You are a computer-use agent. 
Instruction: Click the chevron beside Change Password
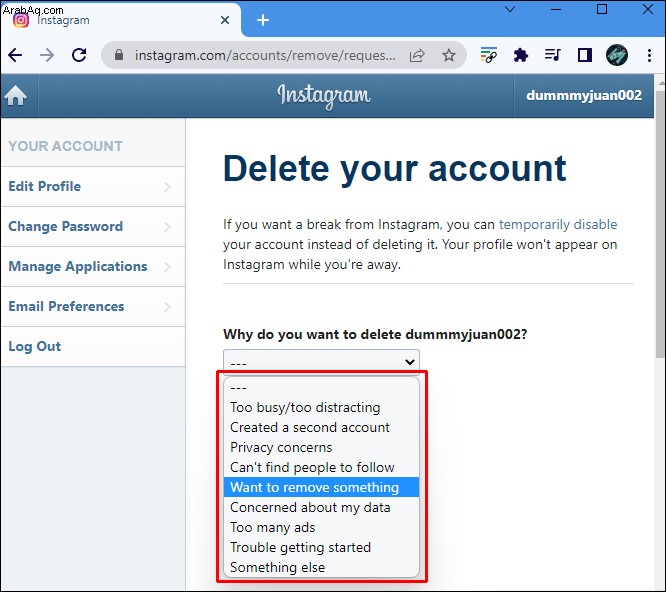167,227
